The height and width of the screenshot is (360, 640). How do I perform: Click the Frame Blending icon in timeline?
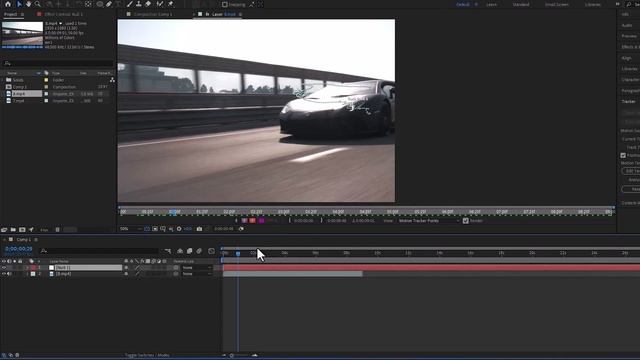coord(189,251)
